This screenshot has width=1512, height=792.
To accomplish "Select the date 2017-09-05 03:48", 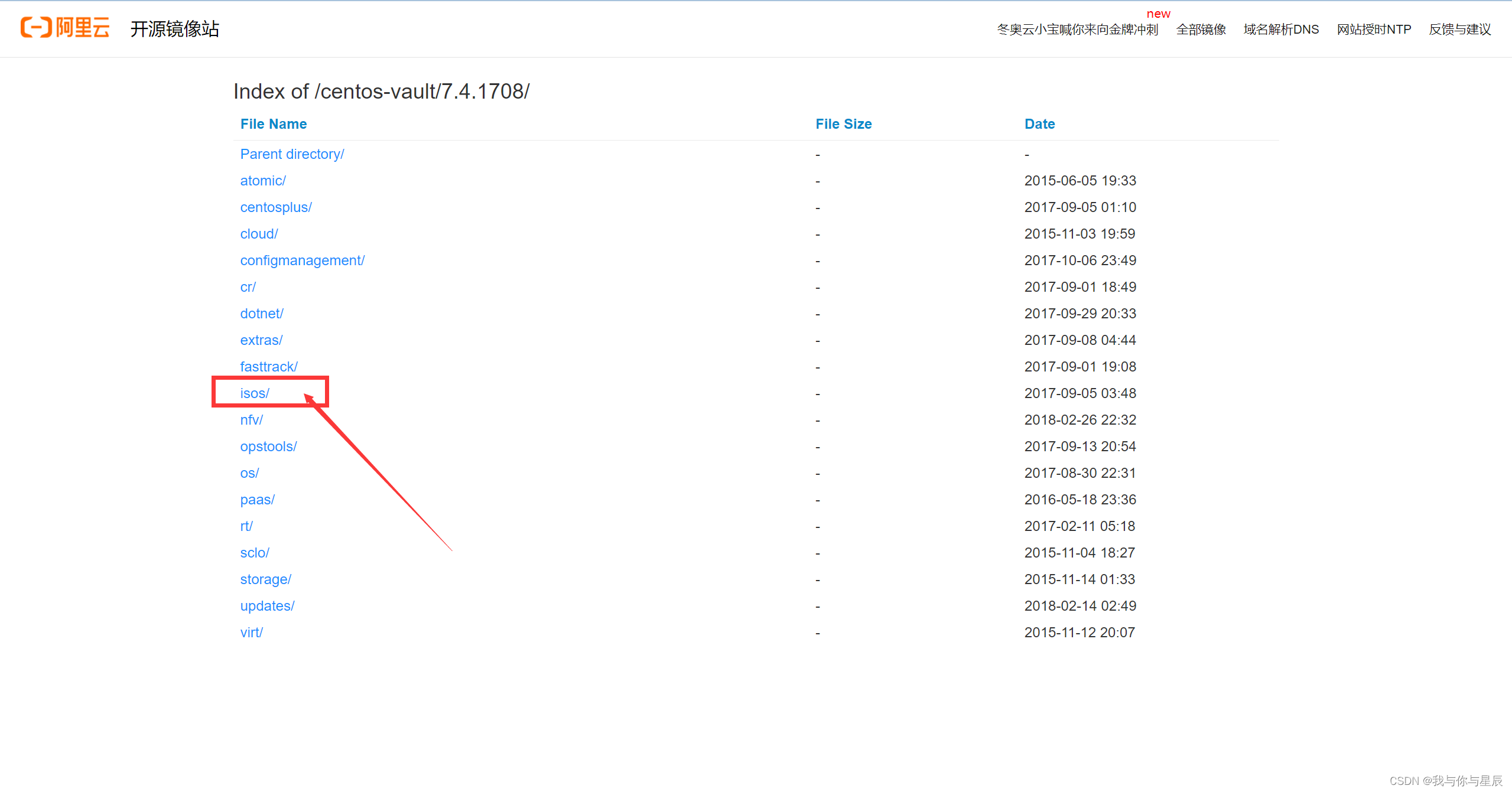I will 1080,393.
